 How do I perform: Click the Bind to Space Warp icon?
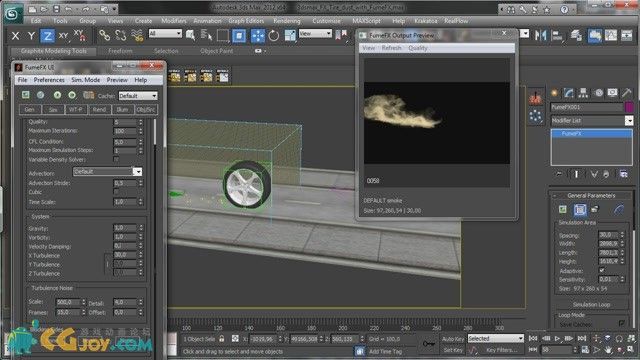pos(137,36)
